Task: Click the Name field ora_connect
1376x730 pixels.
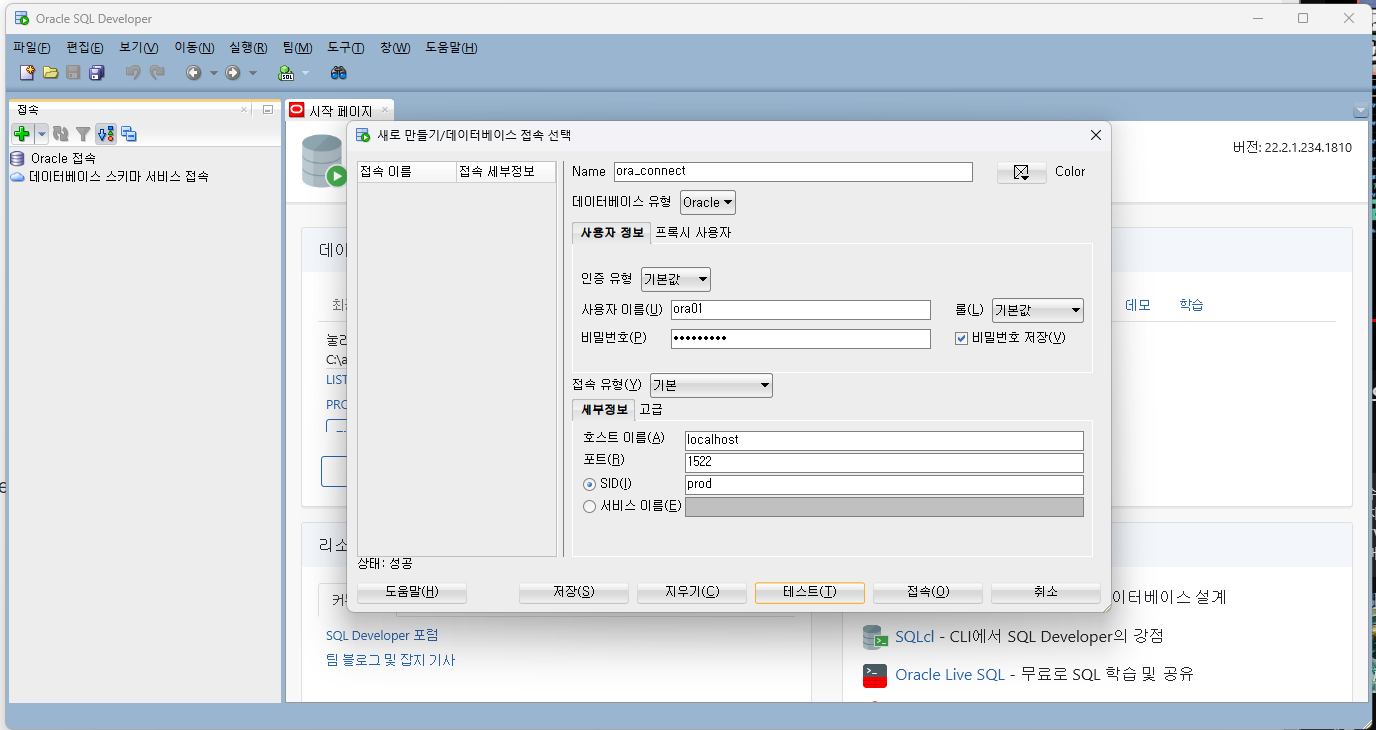Action: (x=793, y=171)
